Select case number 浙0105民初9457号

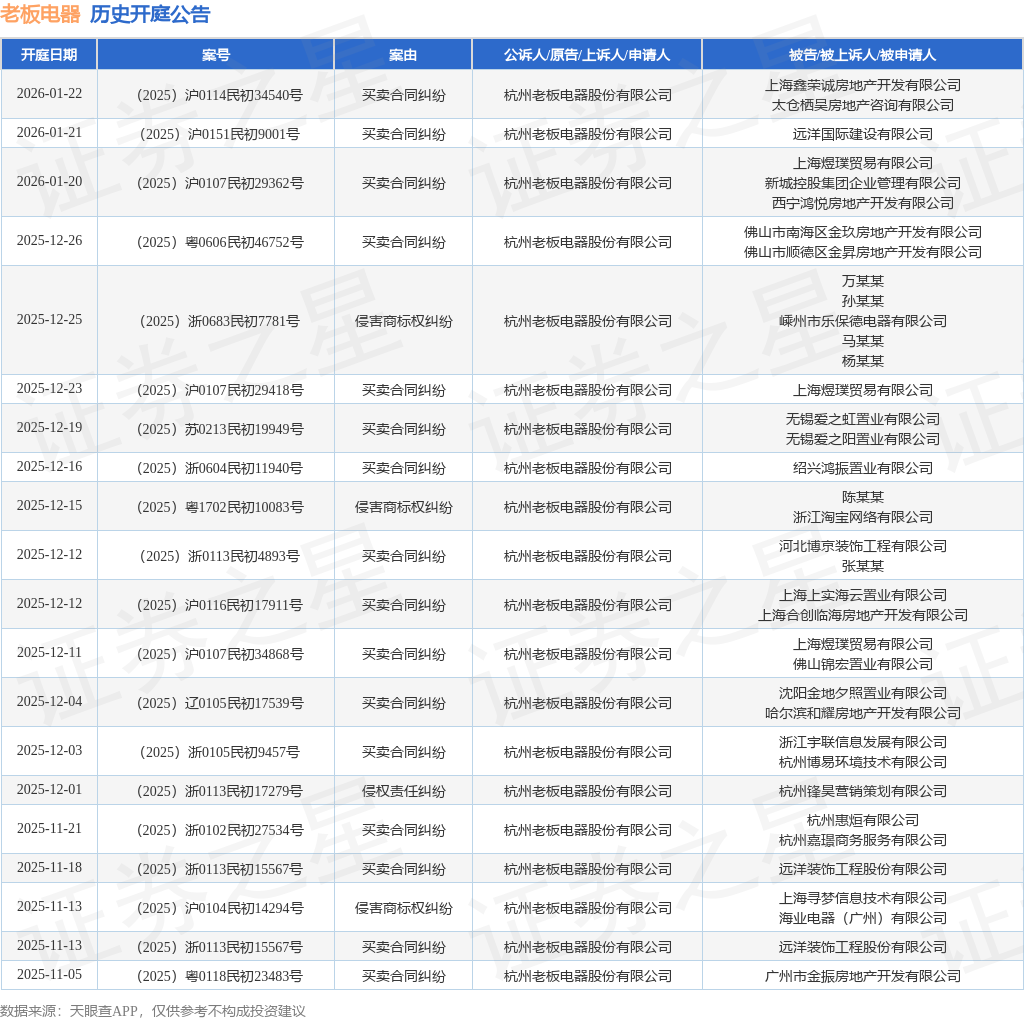(x=219, y=752)
